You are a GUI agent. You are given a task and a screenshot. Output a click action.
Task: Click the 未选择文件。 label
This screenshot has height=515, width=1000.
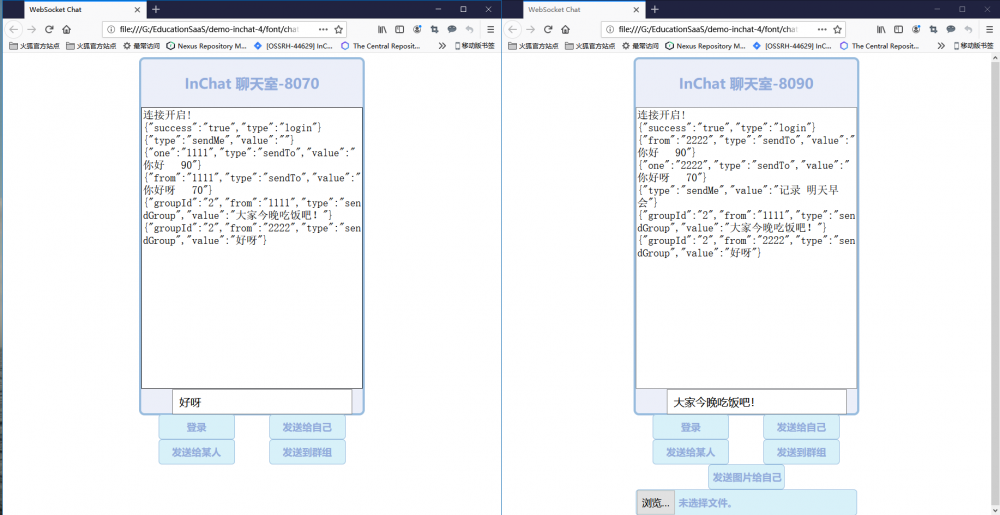click(705, 503)
